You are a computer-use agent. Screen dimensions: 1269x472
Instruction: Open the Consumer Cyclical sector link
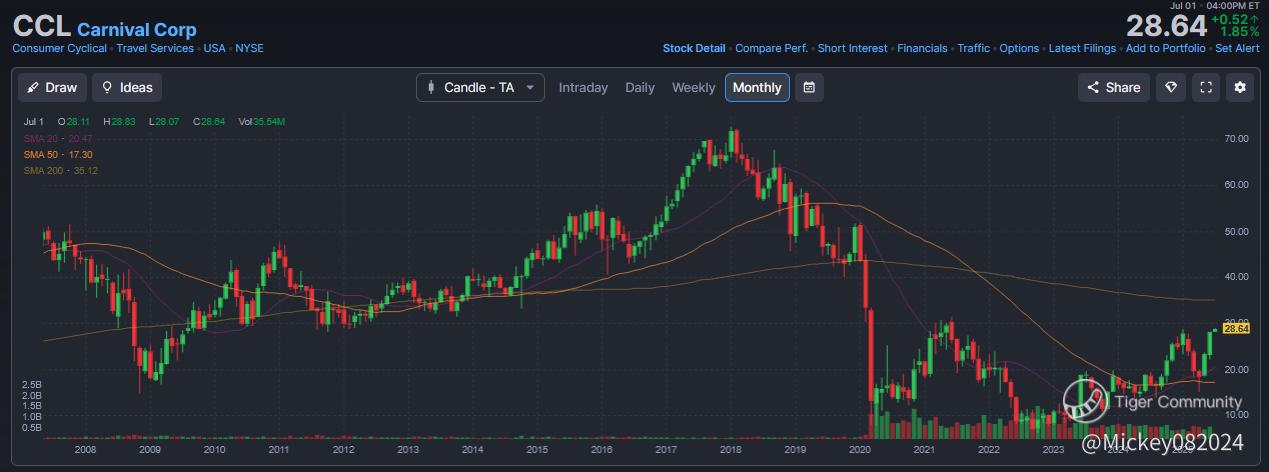click(59, 48)
